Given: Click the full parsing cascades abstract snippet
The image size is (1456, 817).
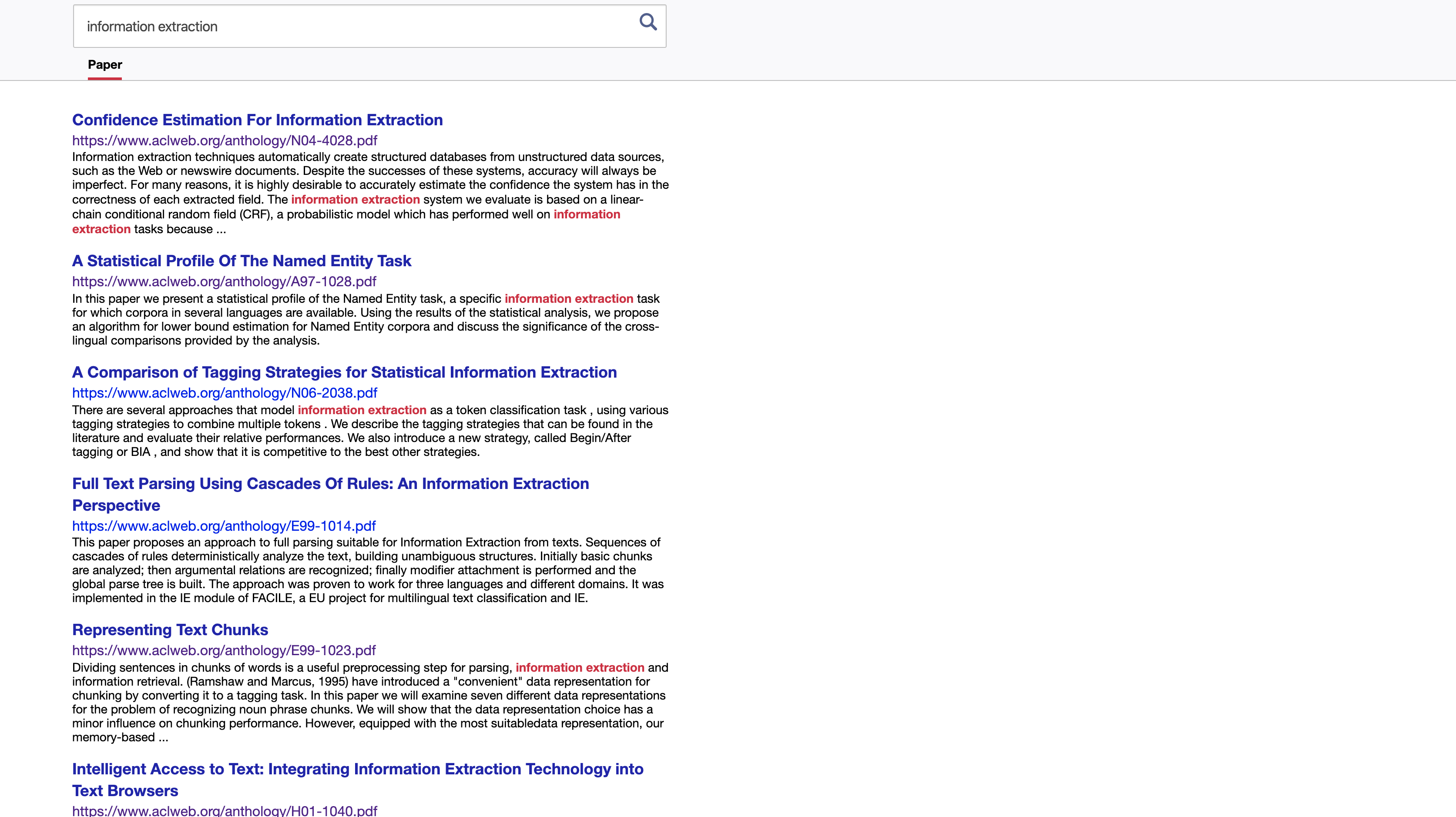Looking at the screenshot, I should point(367,570).
